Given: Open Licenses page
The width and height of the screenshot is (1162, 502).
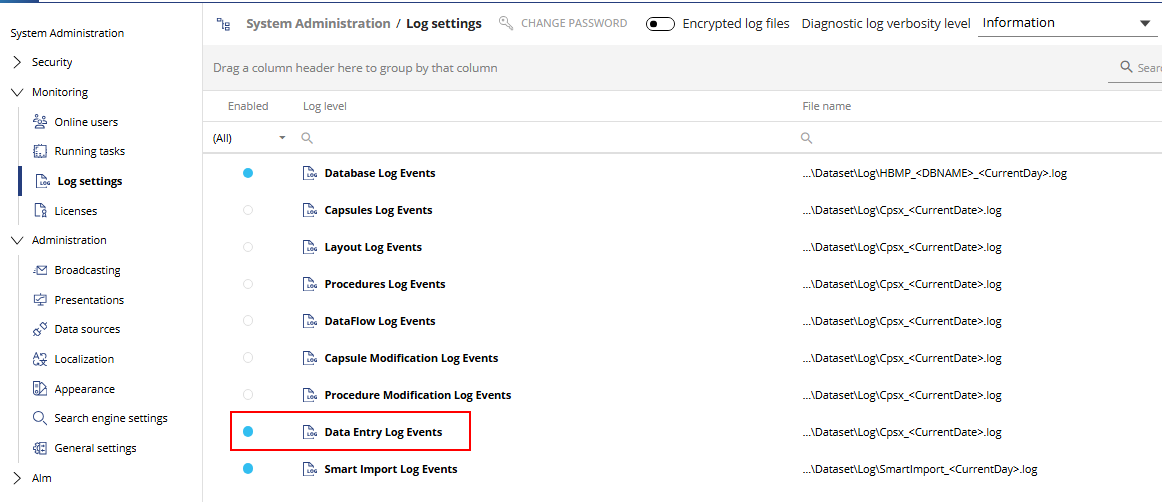Looking at the screenshot, I should 76,211.
